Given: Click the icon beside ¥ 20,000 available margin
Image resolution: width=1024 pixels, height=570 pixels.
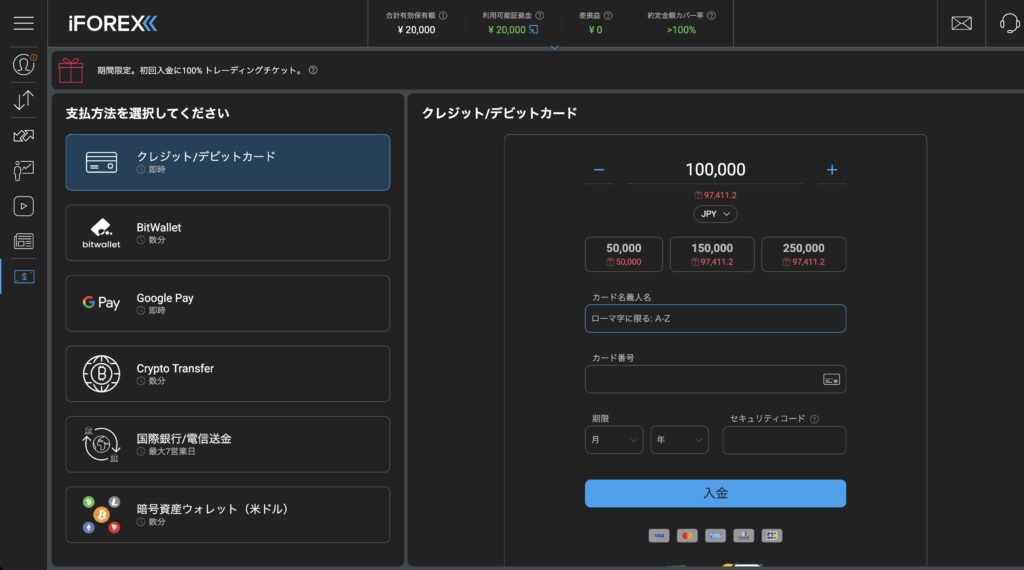Looking at the screenshot, I should click(534, 29).
